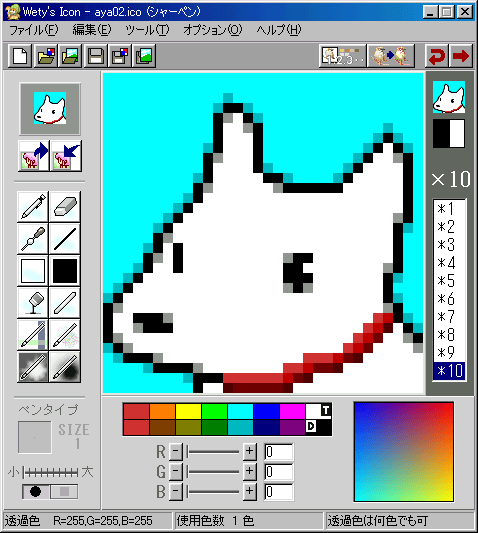Select the filled black rectangle tool

[x=65, y=271]
